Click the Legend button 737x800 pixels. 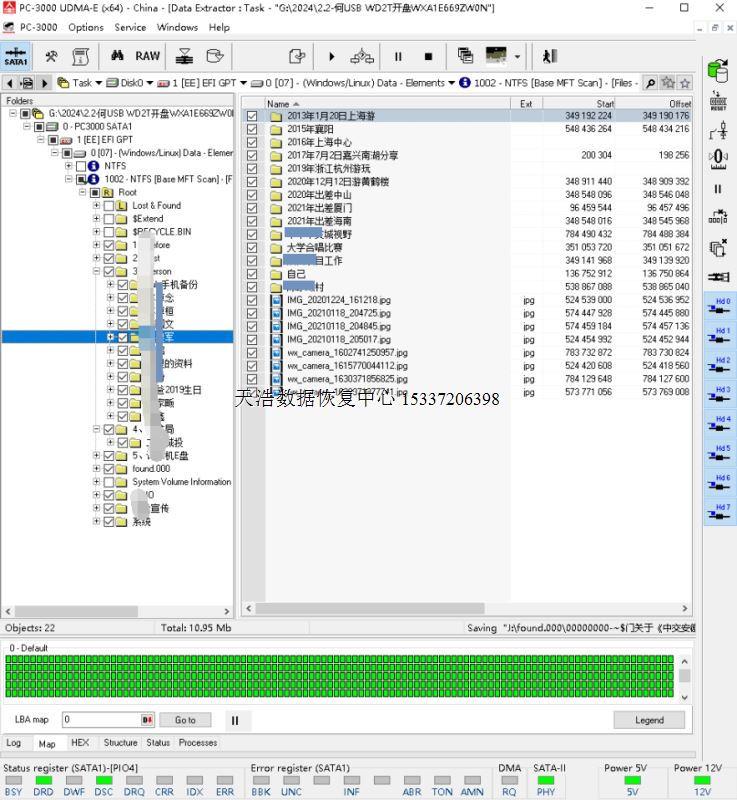click(649, 720)
